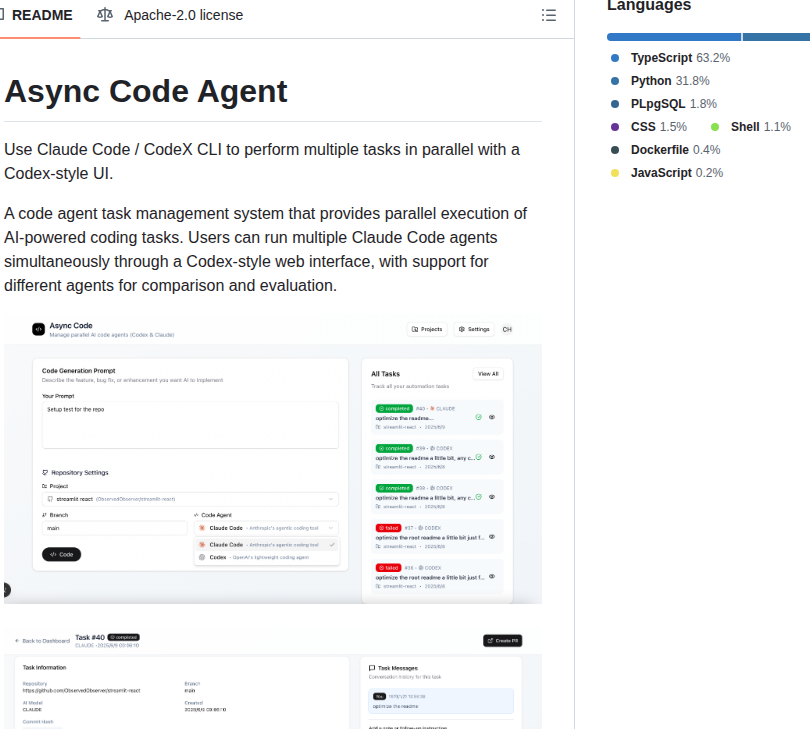This screenshot has width=810, height=729.
Task: Click the eye icon on failed task #37
Action: click(x=492, y=537)
